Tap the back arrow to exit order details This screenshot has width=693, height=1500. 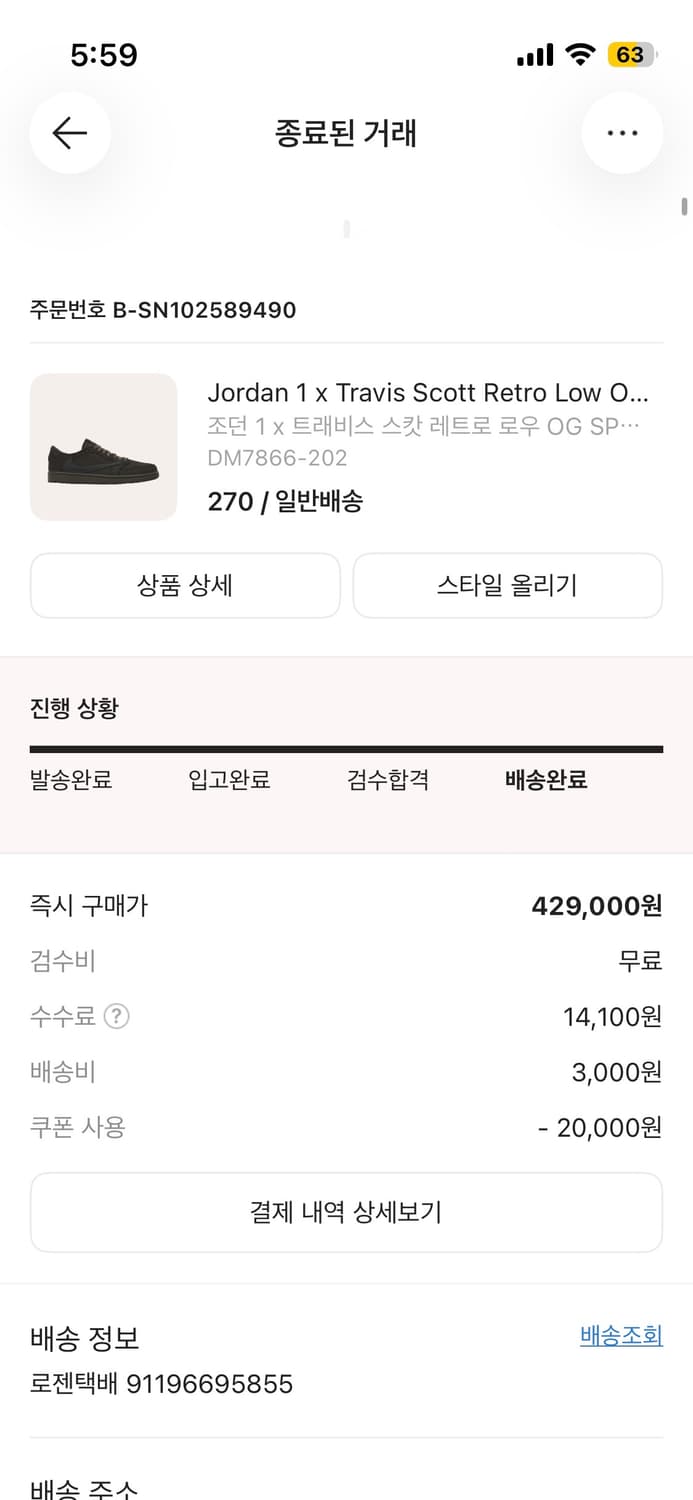coord(70,133)
